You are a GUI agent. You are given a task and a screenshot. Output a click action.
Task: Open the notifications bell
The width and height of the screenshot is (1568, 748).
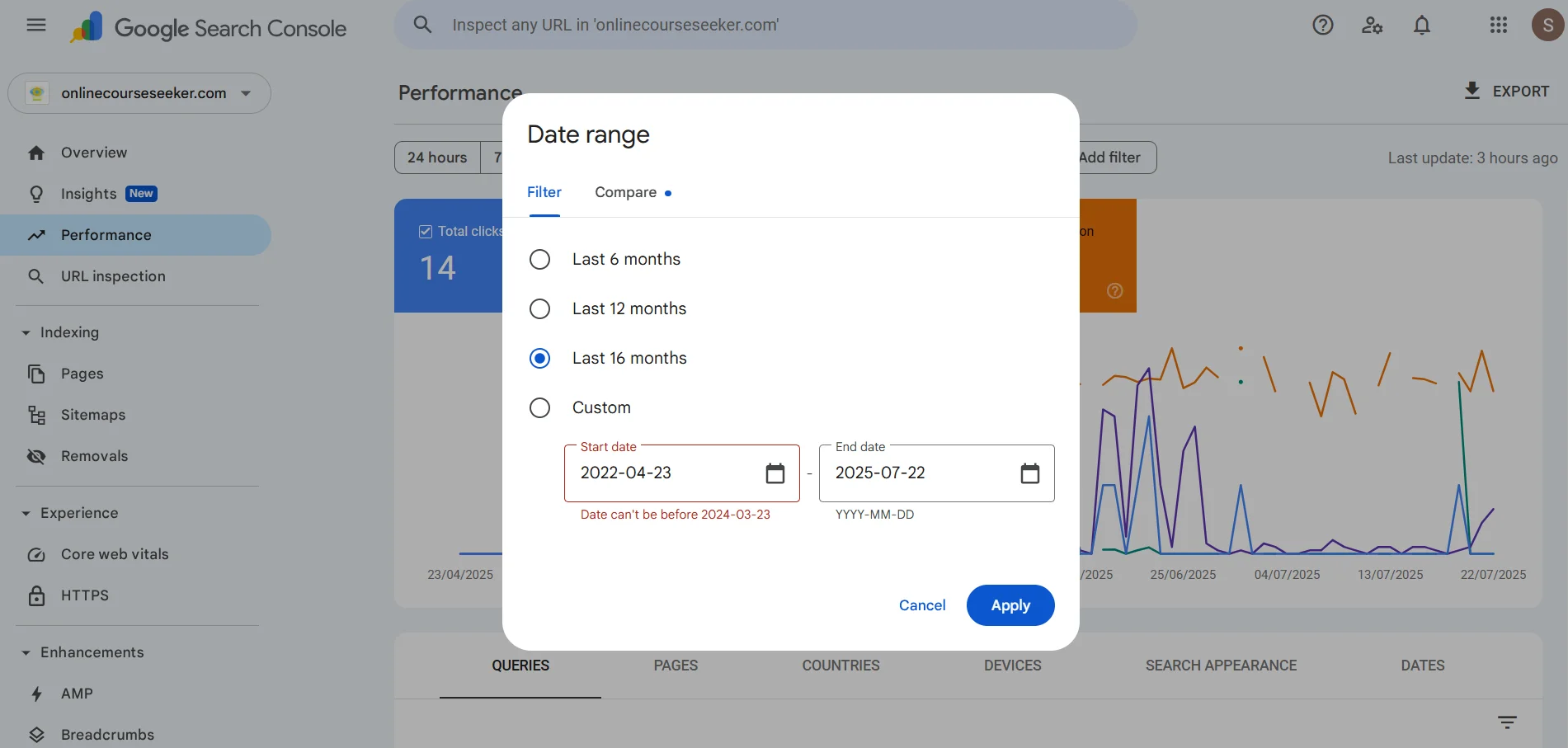click(1421, 26)
